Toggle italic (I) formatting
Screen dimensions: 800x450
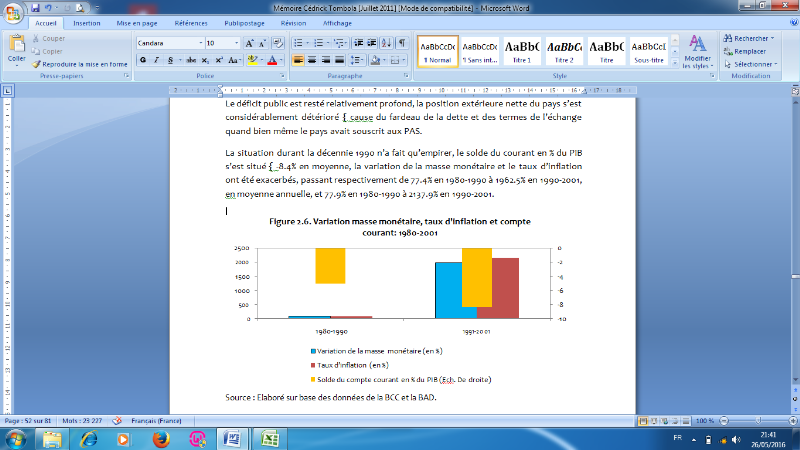click(156, 60)
